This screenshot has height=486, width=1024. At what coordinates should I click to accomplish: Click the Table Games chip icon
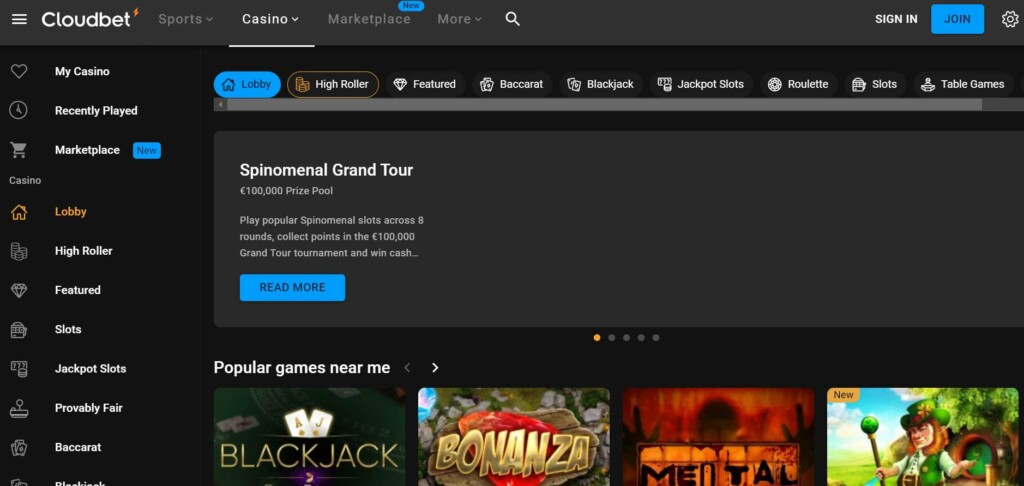click(928, 84)
